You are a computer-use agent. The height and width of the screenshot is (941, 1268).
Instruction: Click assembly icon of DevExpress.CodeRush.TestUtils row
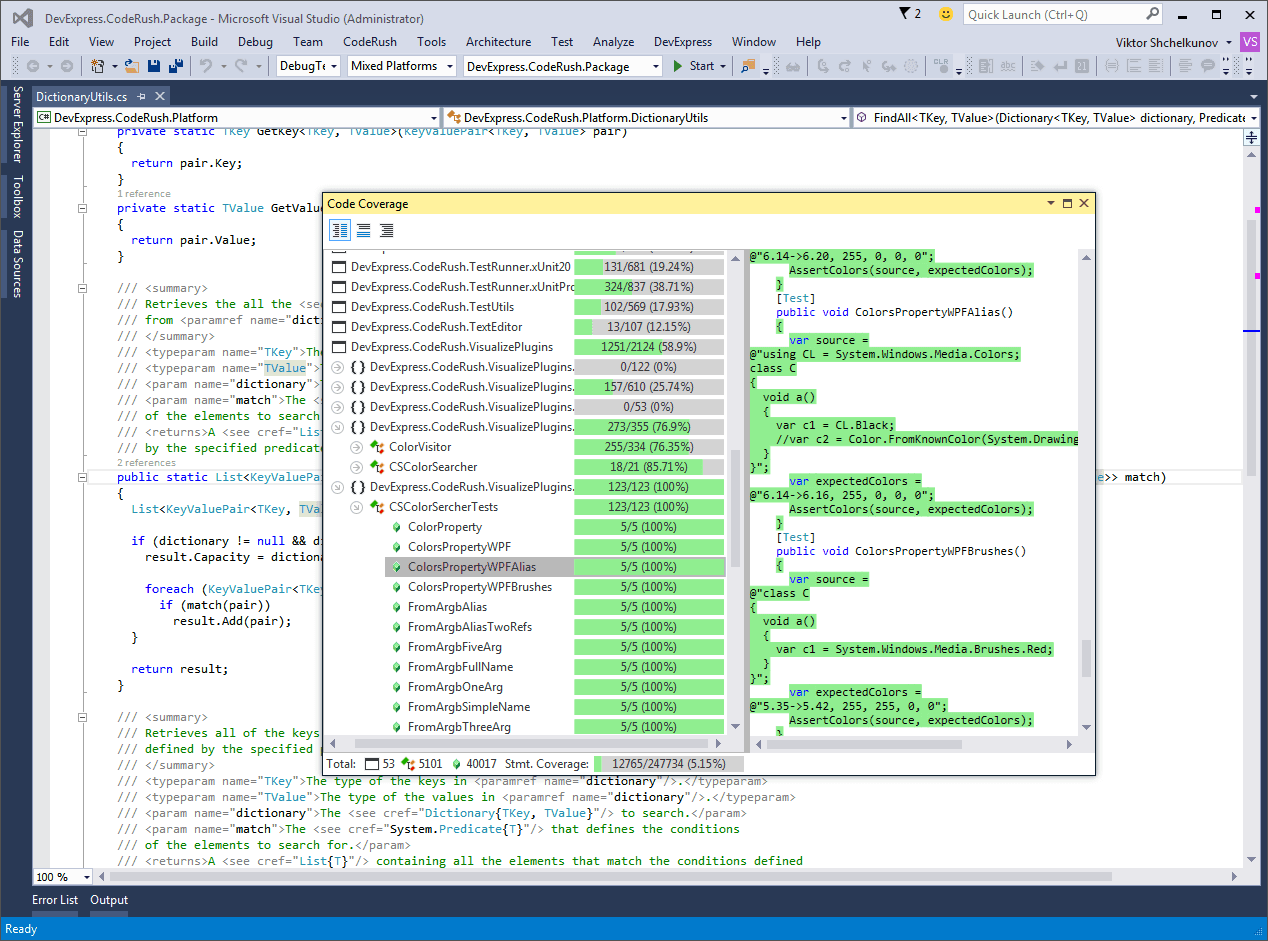pyautogui.click(x=338, y=307)
